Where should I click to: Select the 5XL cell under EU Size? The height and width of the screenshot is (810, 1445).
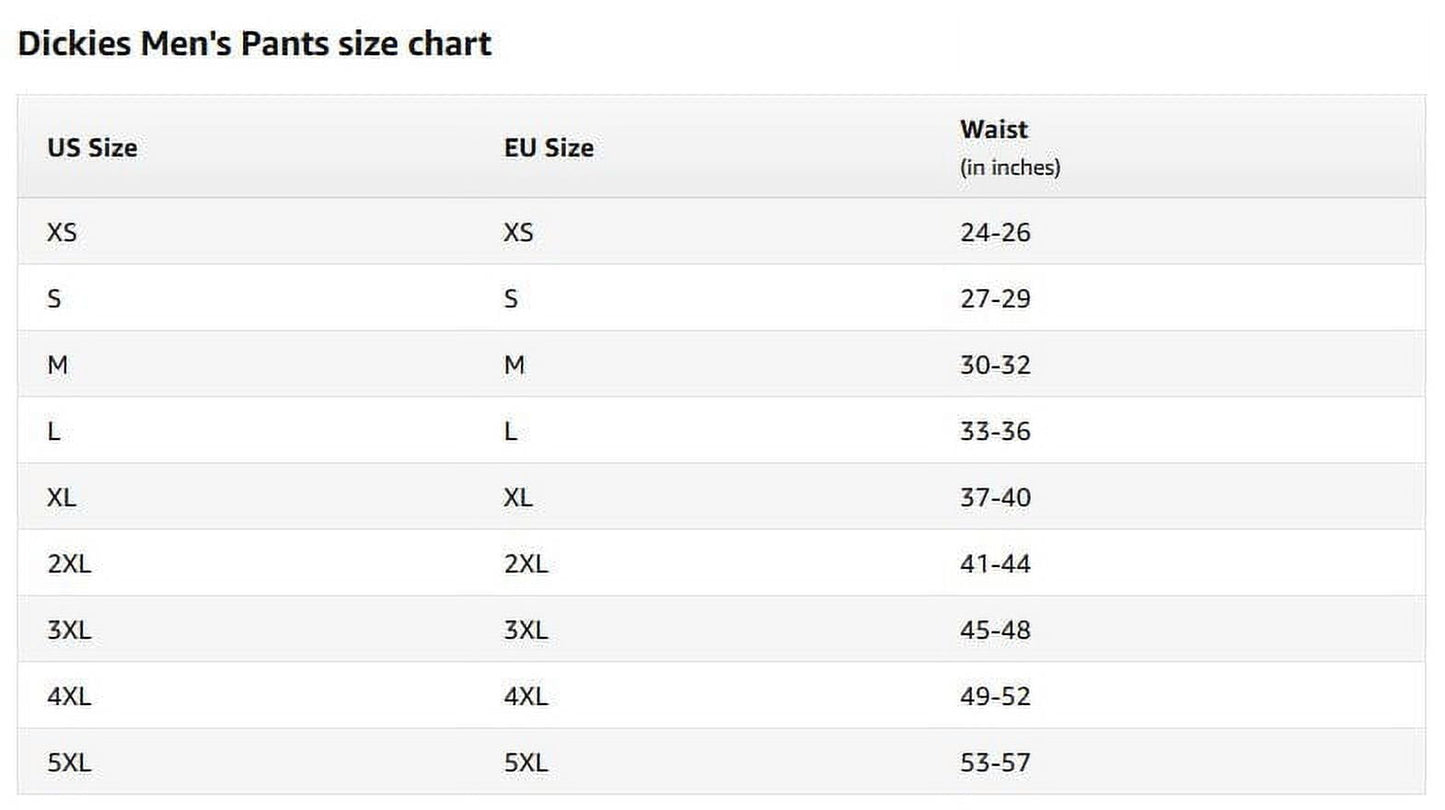(x=526, y=763)
